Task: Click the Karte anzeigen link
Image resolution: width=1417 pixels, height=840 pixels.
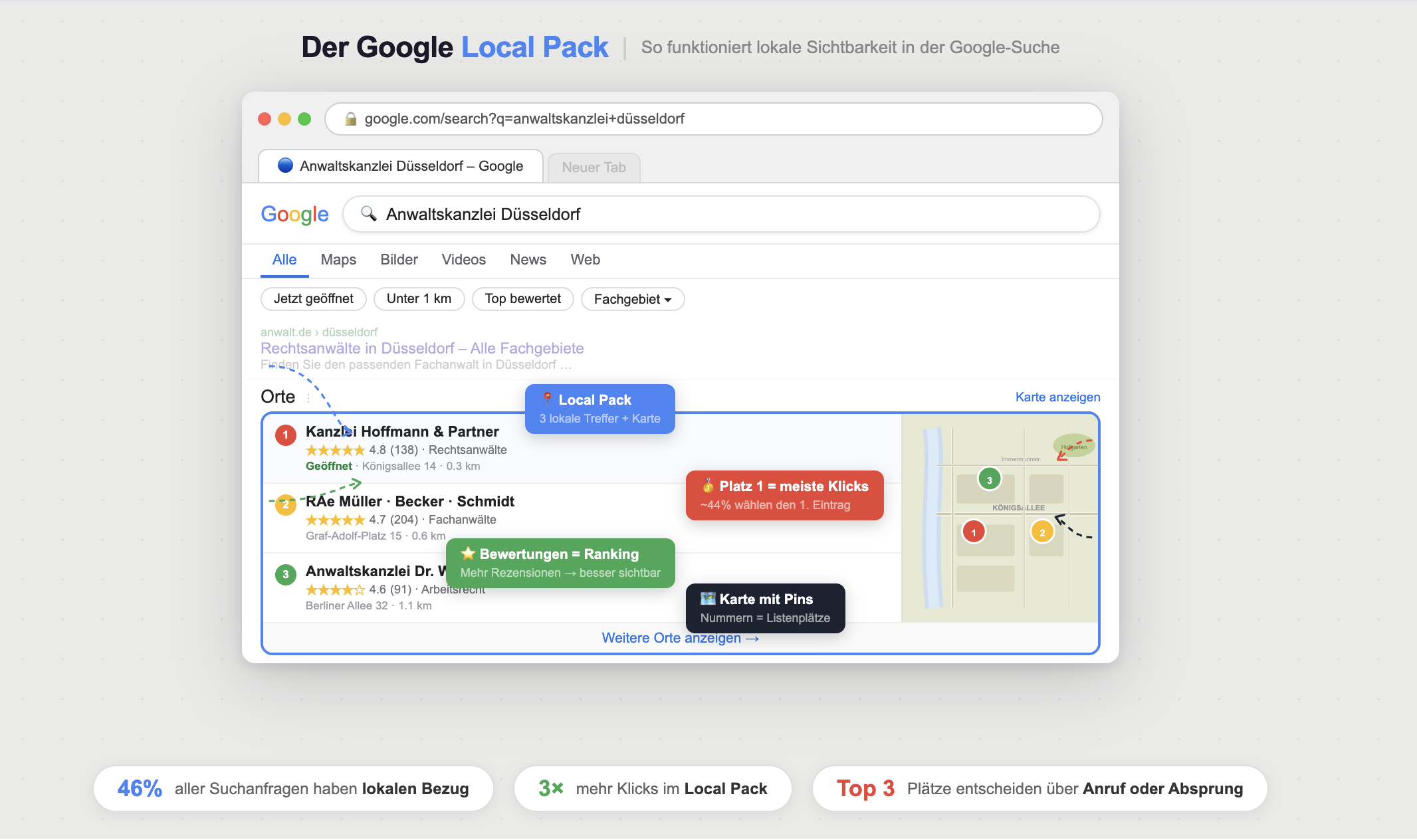Action: tap(1057, 397)
